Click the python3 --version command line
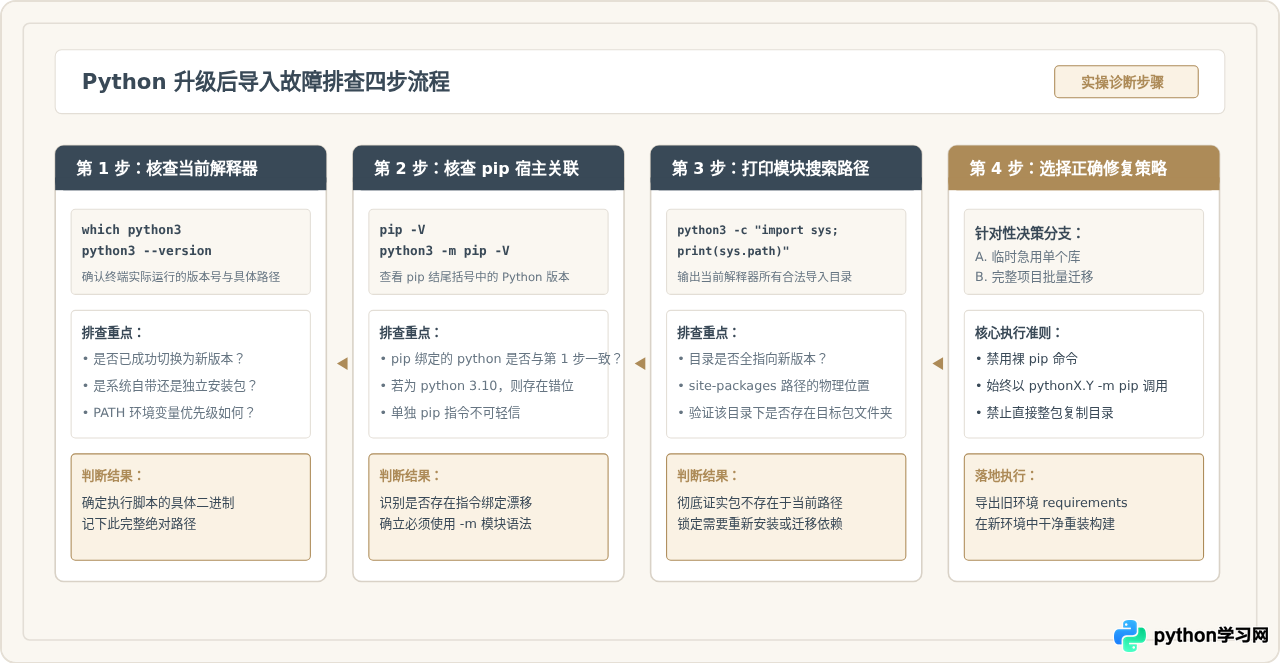1280x664 pixels. click(x=147, y=251)
